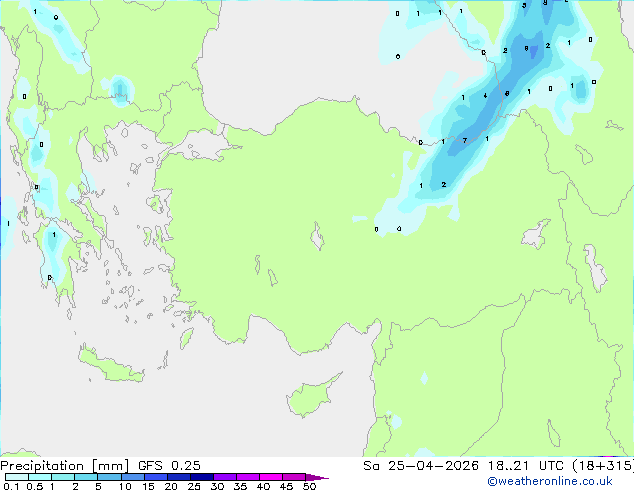Click the 'GFS 0.25' model label
This screenshot has width=634, height=490.
(x=169, y=466)
